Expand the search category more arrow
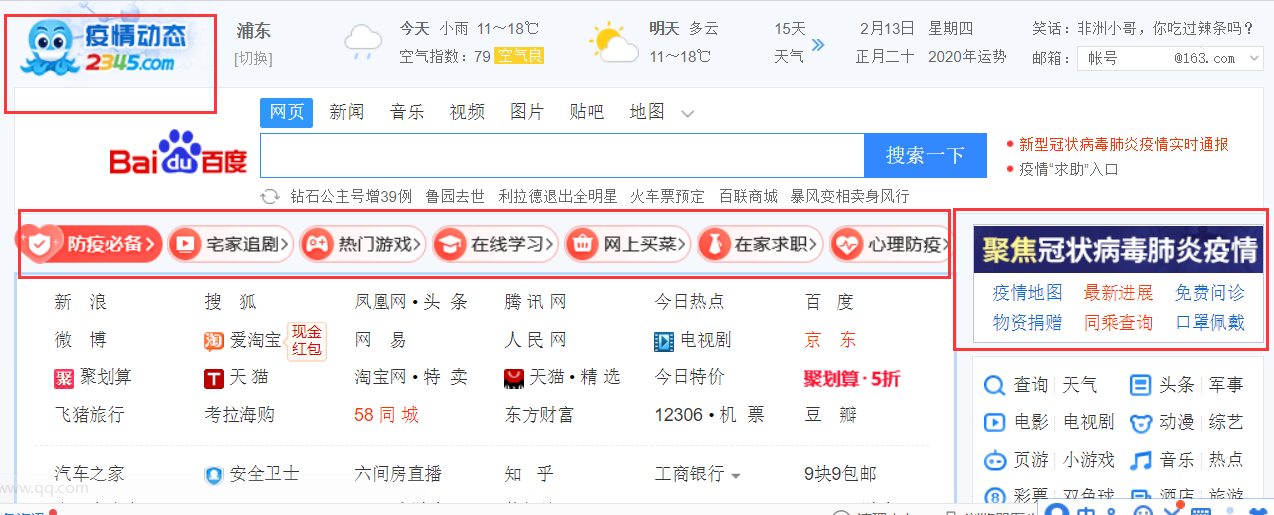 pyautogui.click(x=687, y=114)
